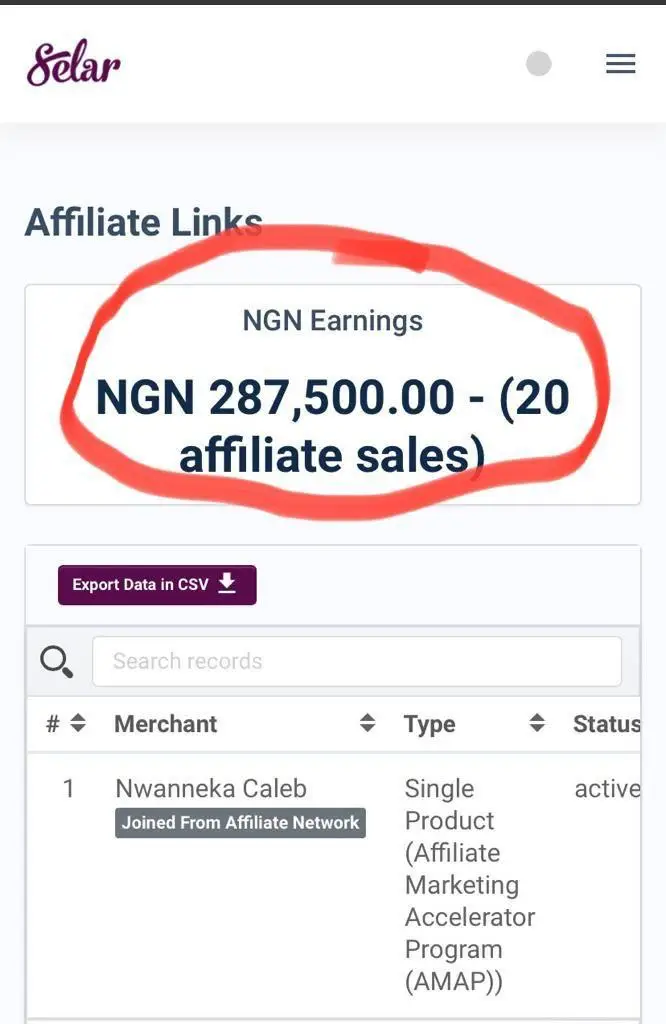The height and width of the screenshot is (1024, 666).
Task: Click the search magnifier icon
Action: [x=56, y=661]
